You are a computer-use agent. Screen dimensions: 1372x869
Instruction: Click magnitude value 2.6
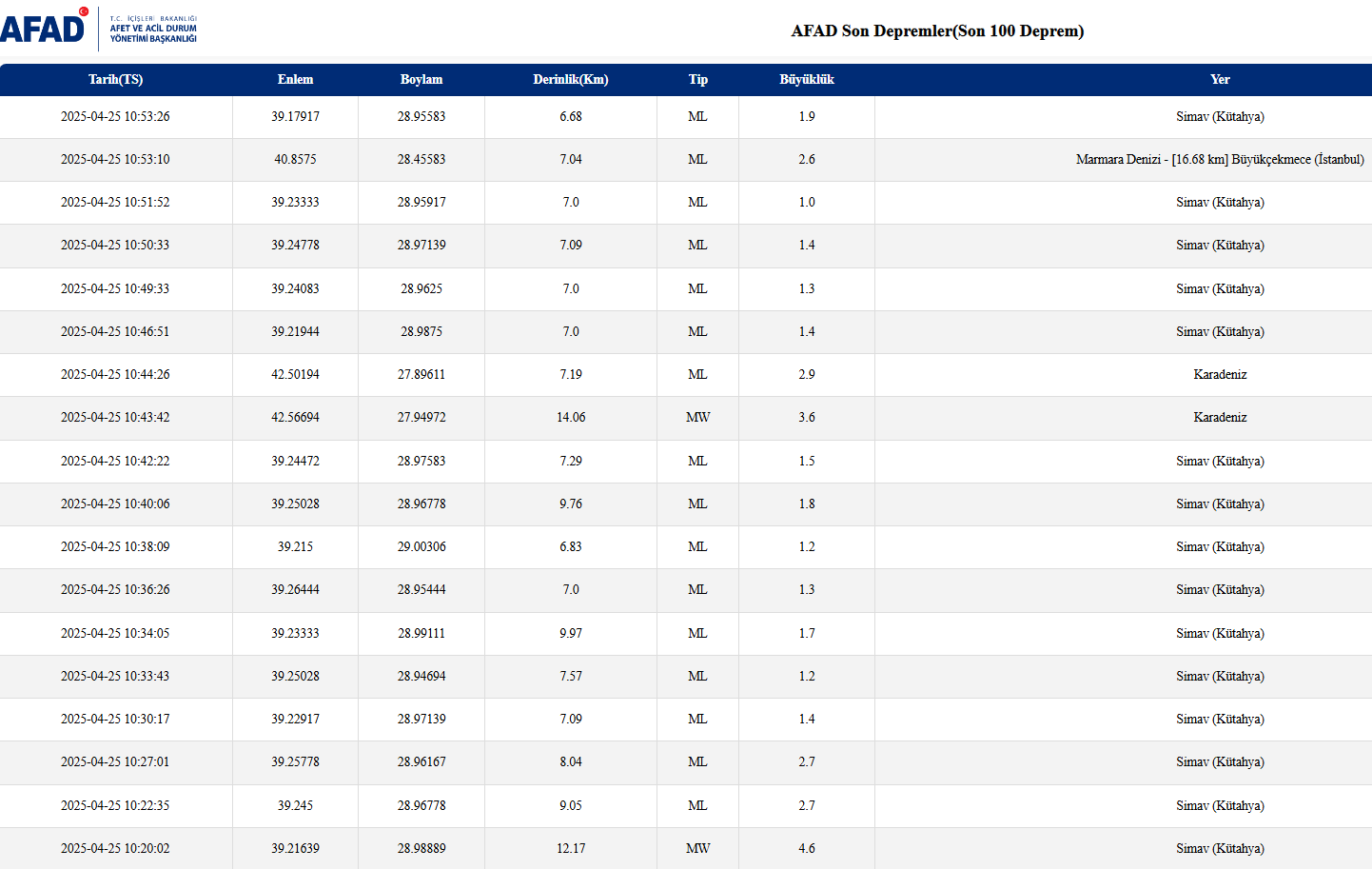pos(807,159)
